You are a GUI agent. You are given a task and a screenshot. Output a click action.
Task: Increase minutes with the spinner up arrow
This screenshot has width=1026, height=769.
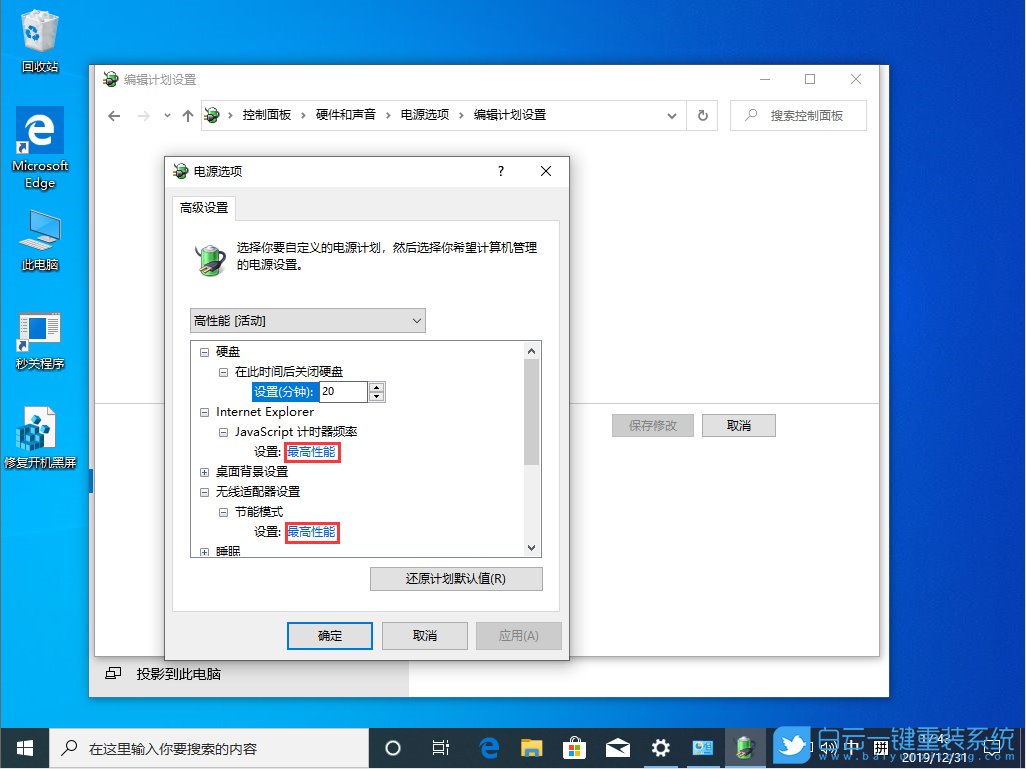(376, 387)
